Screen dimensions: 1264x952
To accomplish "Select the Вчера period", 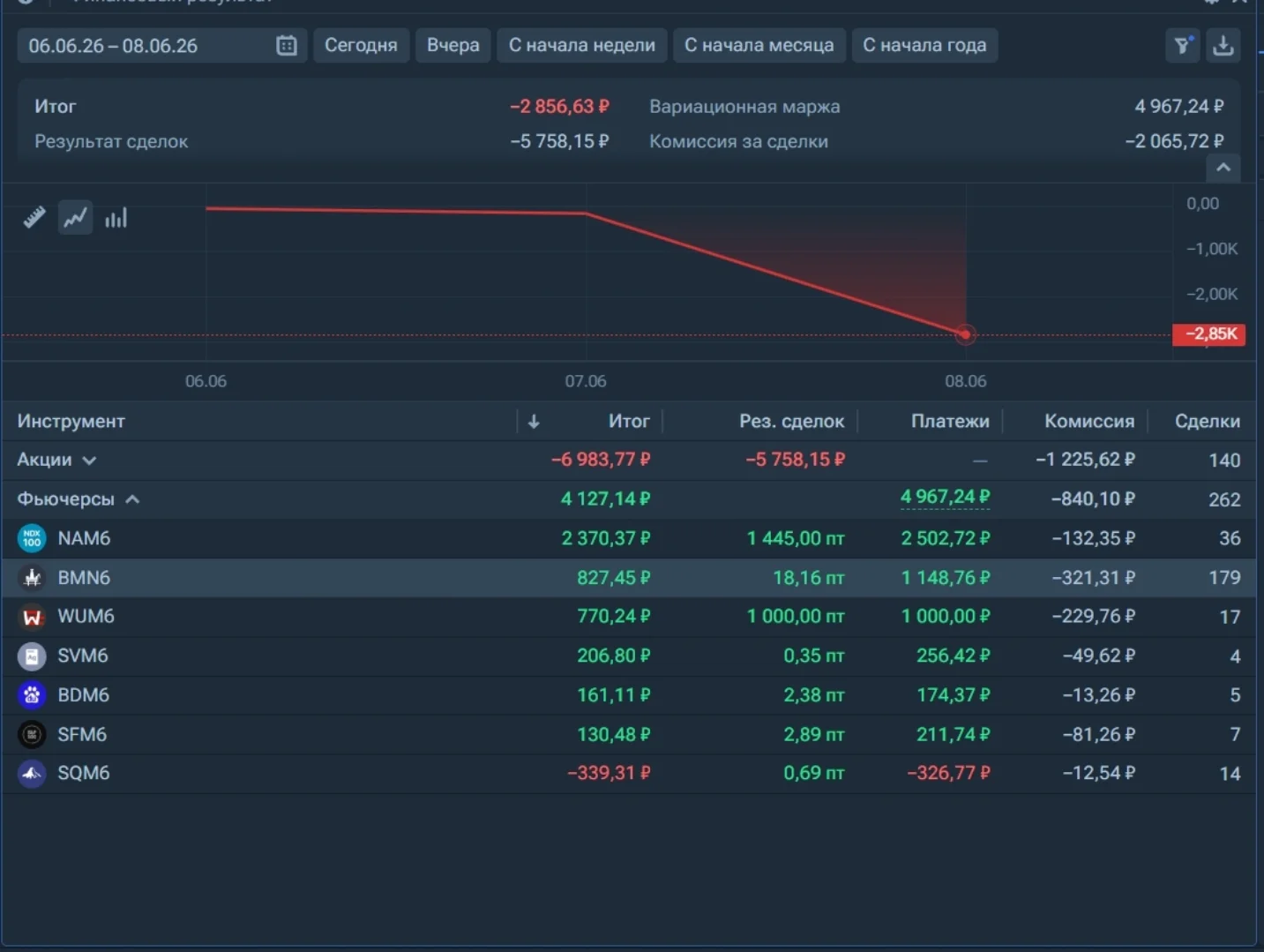I will (453, 45).
